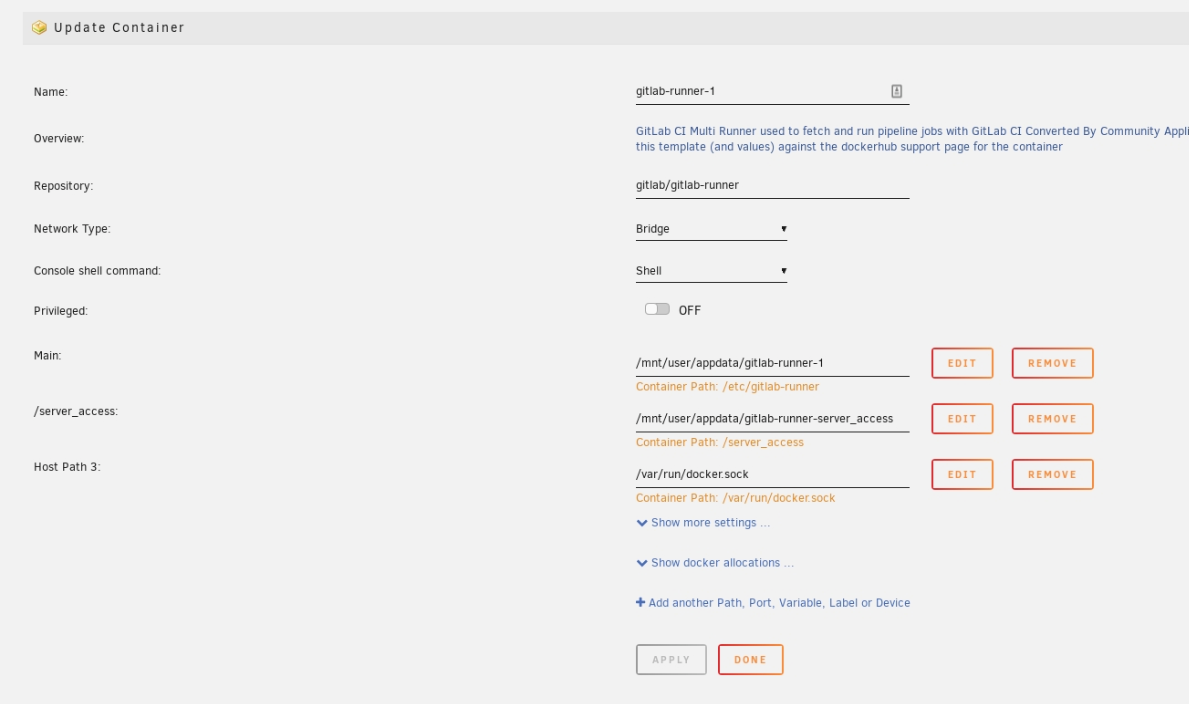Click the autofill icon in Name field
Image resolution: width=1189 pixels, height=704 pixels.
click(x=896, y=91)
